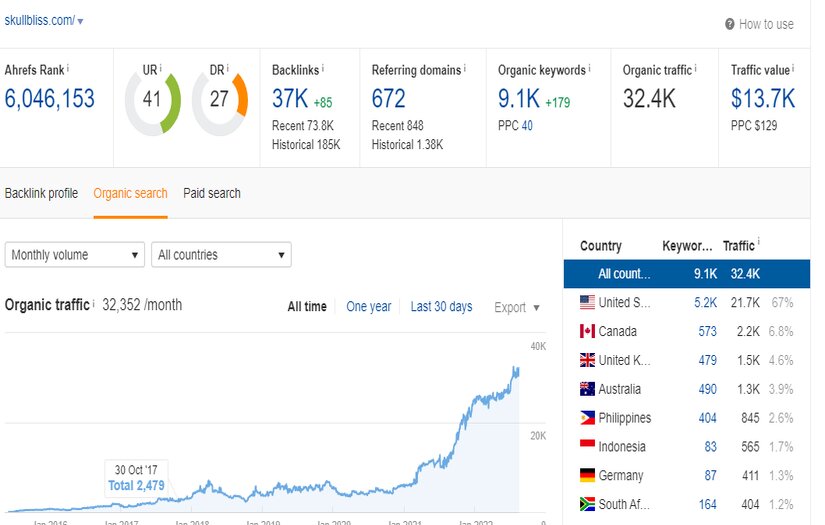Click info icon beside Organic keywords
825x525 pixels.
589,68
